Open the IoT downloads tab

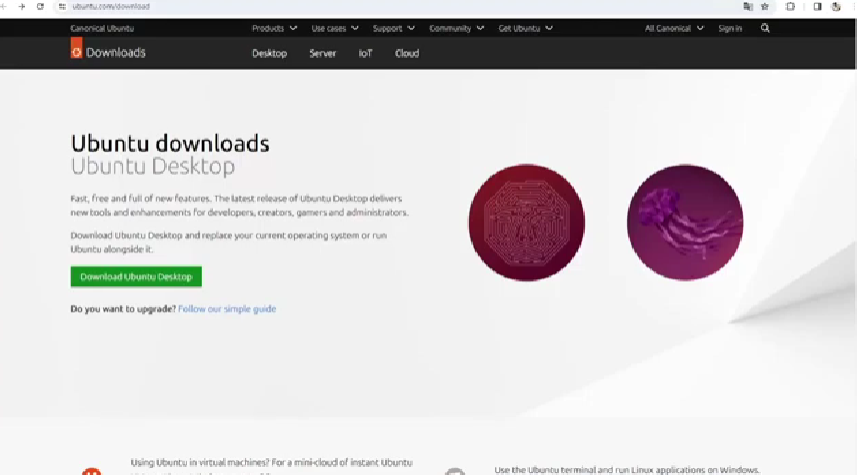coord(366,53)
